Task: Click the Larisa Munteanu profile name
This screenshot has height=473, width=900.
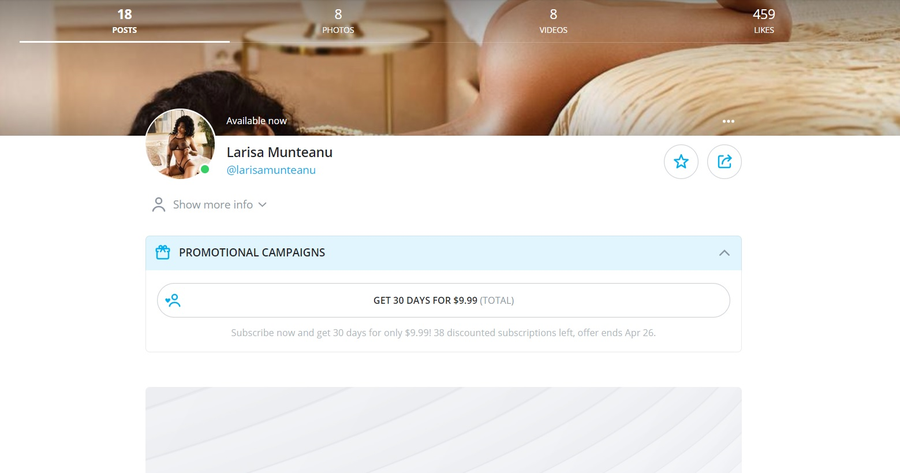Action: pyautogui.click(x=280, y=152)
